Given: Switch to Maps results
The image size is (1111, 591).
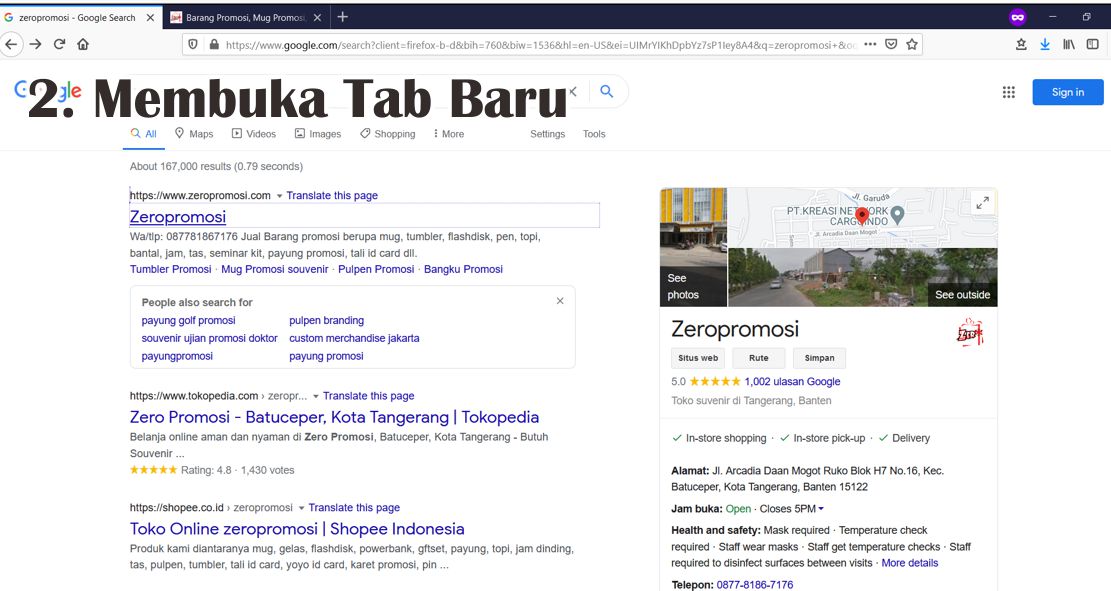Looking at the screenshot, I should point(193,133).
